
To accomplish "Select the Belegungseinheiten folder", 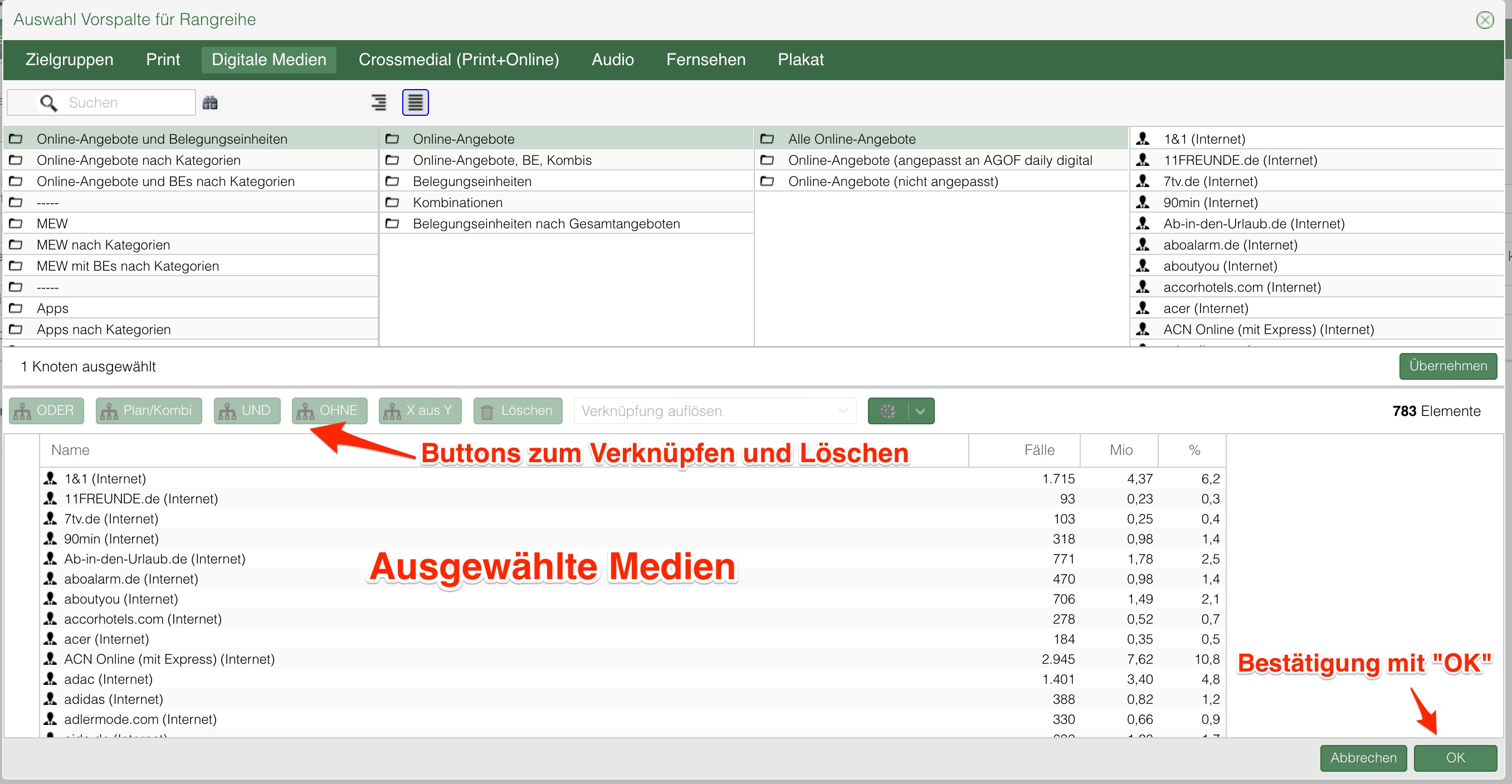I will (x=567, y=182).
